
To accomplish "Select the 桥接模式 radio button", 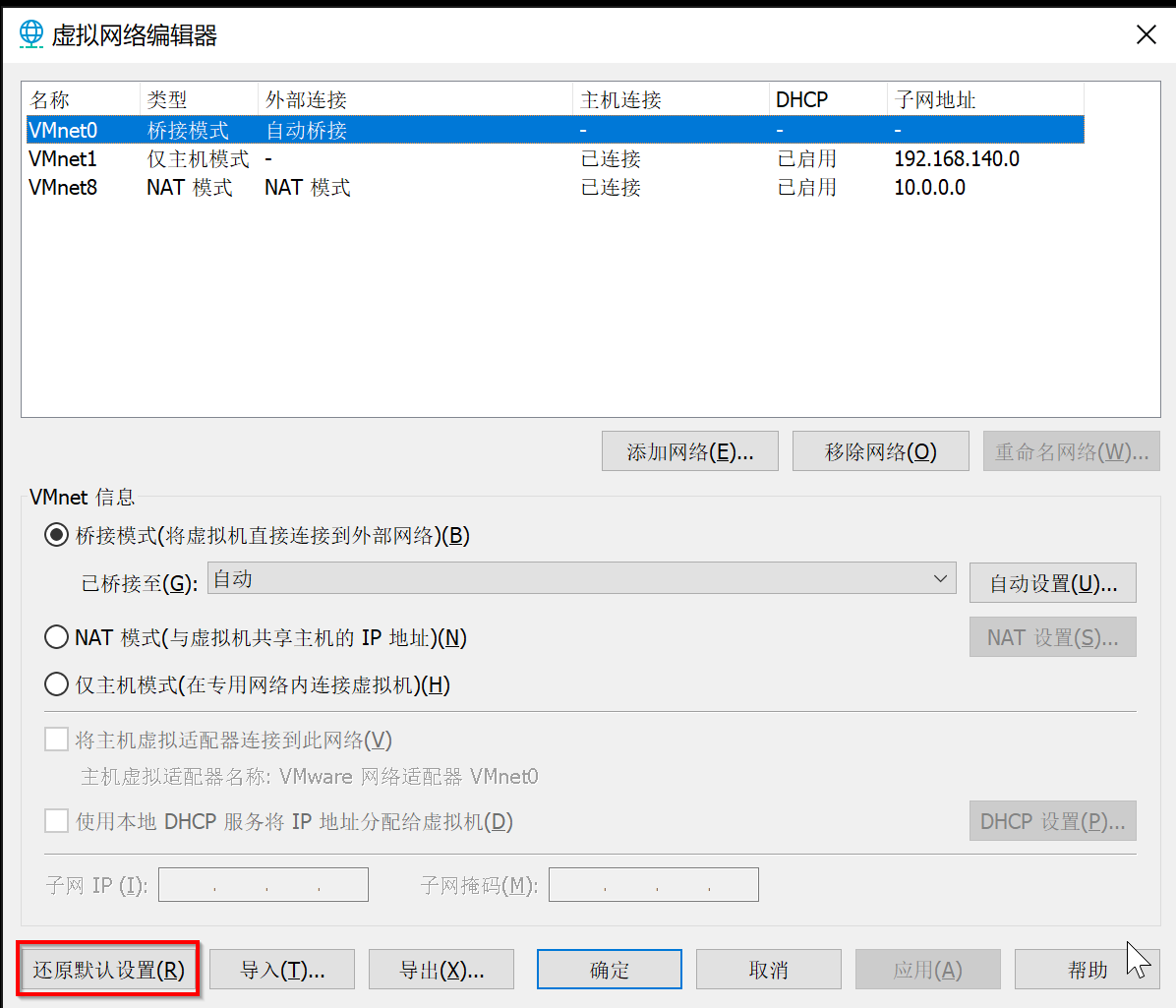I will pos(56,536).
